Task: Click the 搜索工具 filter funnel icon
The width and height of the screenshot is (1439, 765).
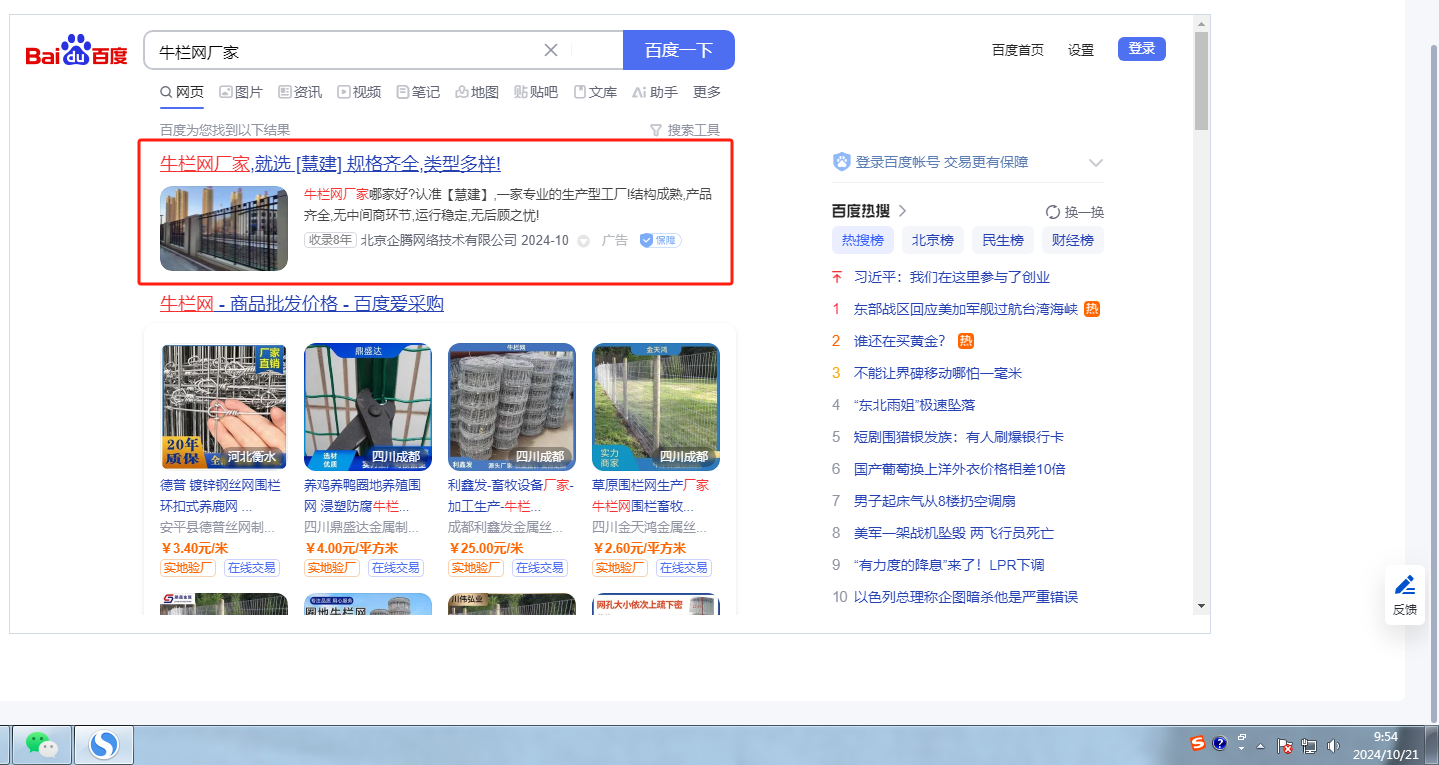Action: click(656, 130)
